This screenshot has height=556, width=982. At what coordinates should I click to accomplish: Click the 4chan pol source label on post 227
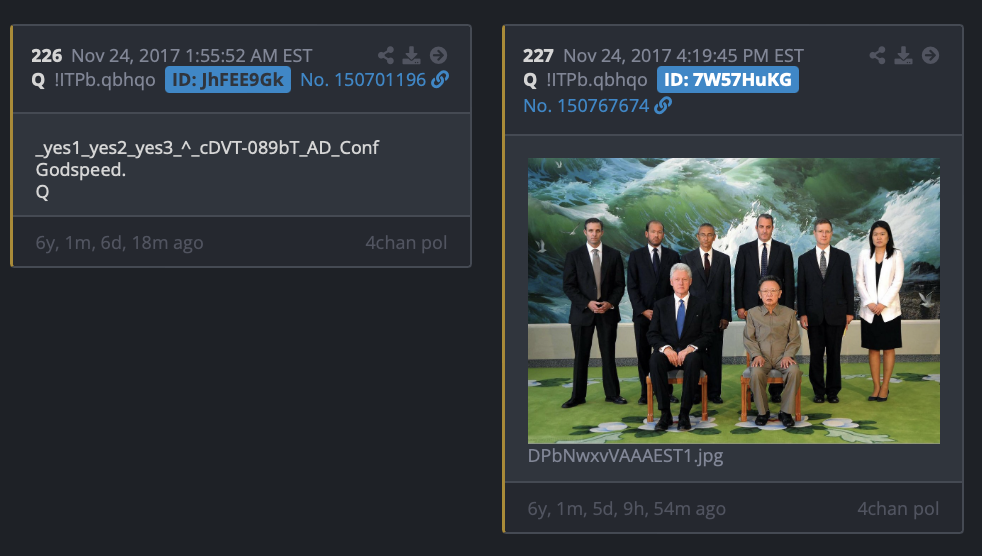898,508
